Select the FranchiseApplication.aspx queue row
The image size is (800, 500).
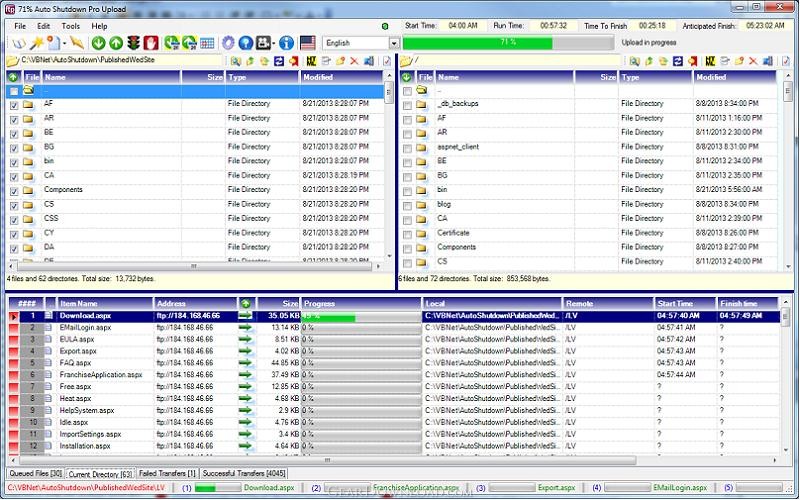point(394,375)
